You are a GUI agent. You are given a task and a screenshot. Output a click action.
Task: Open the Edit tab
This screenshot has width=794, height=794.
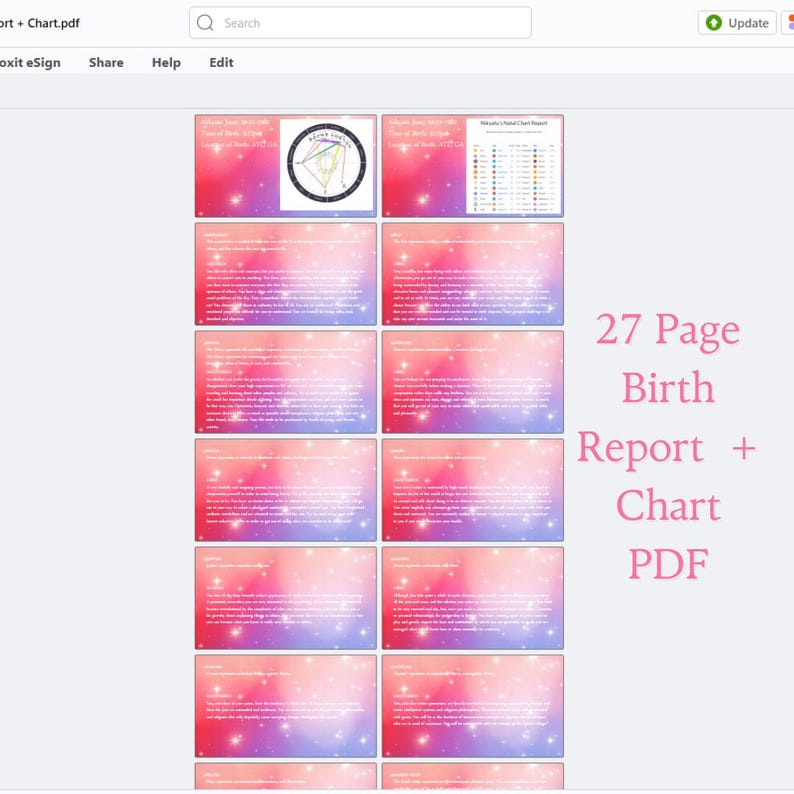click(x=221, y=62)
